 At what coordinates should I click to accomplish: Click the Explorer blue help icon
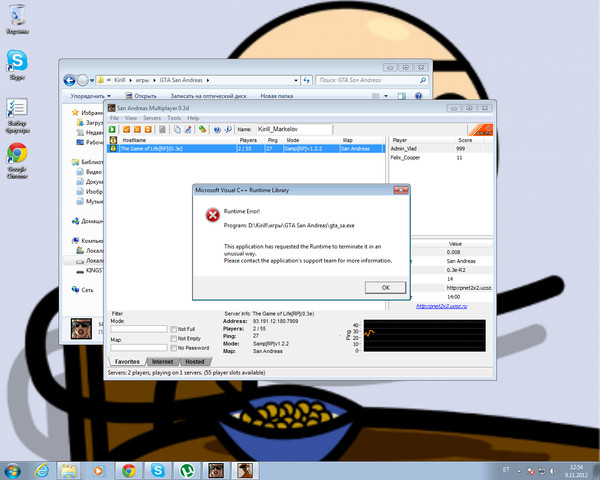click(x=419, y=96)
